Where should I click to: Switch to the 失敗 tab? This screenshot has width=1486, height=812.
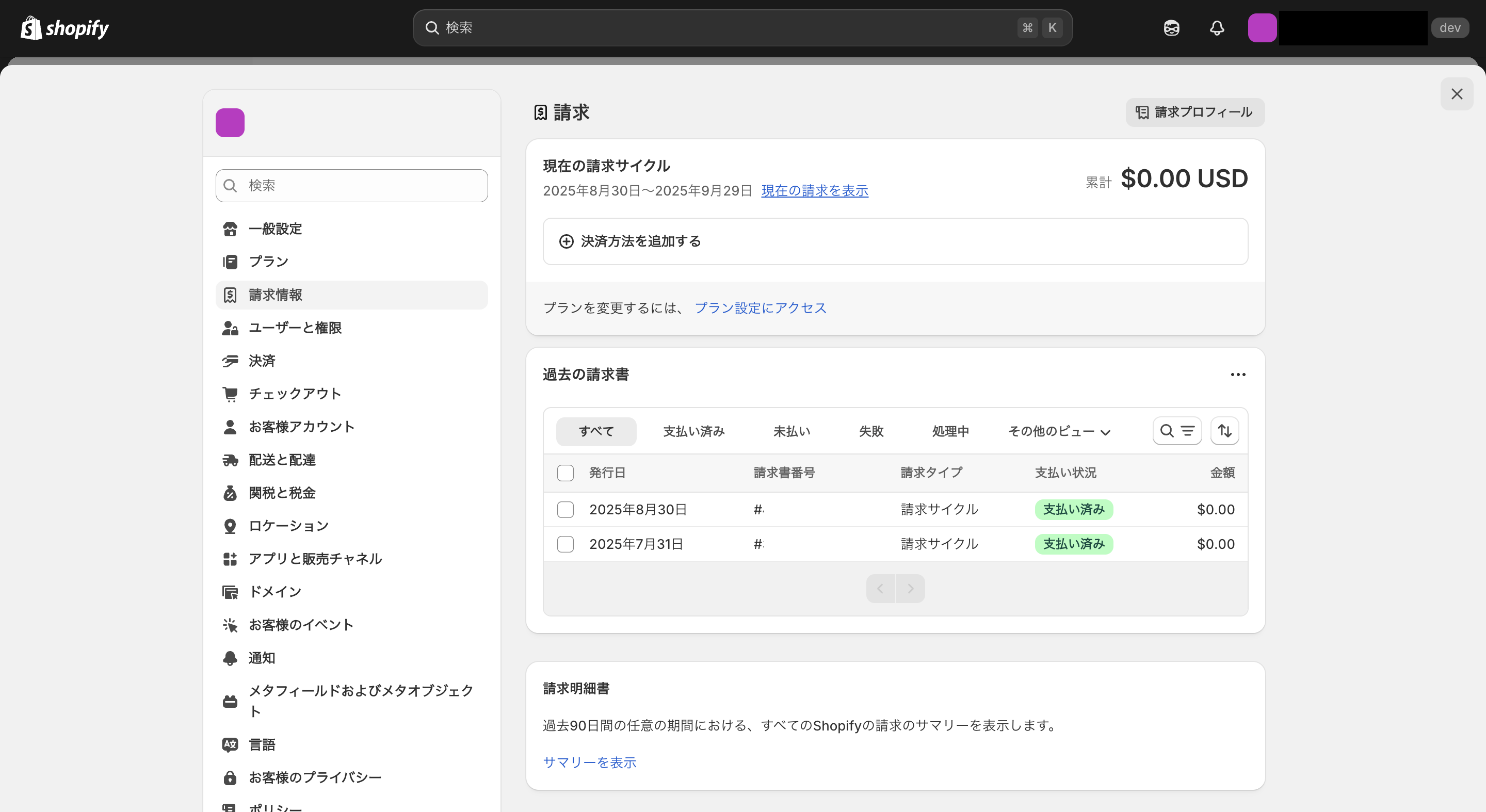871,431
